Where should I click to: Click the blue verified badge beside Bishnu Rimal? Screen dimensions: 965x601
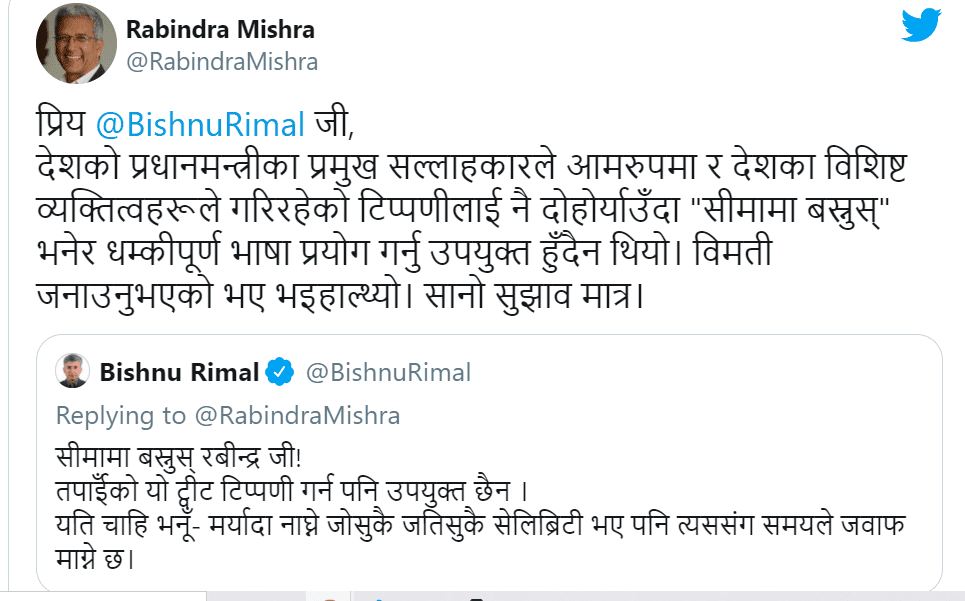(x=280, y=373)
